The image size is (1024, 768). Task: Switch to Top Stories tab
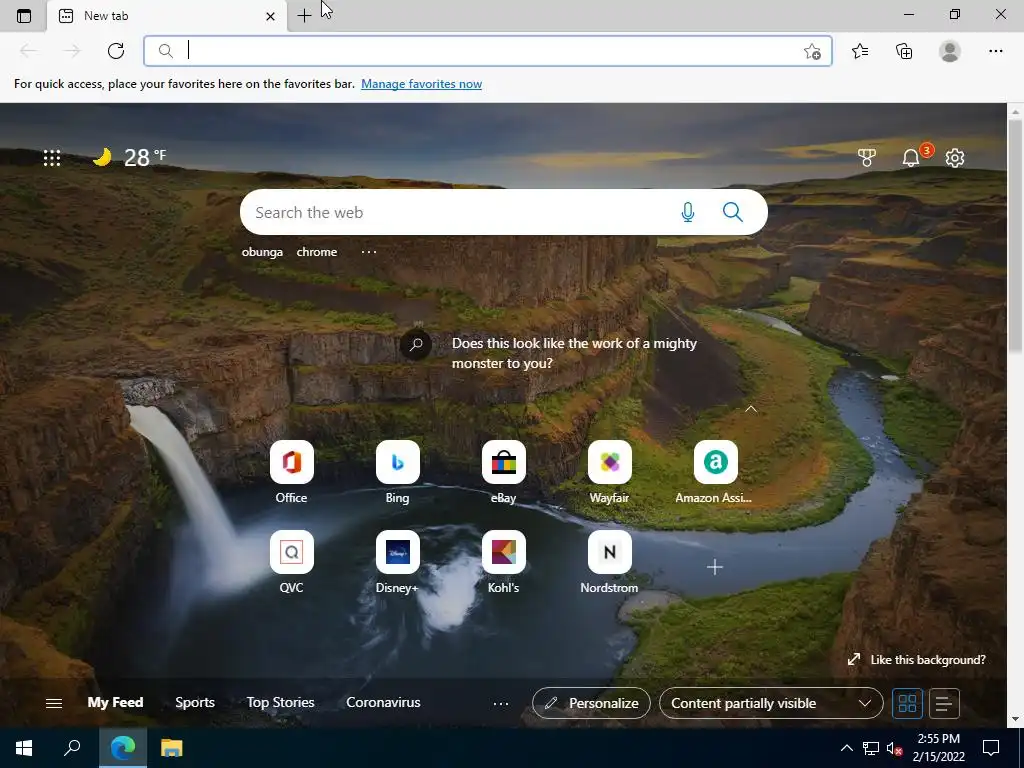(x=280, y=703)
